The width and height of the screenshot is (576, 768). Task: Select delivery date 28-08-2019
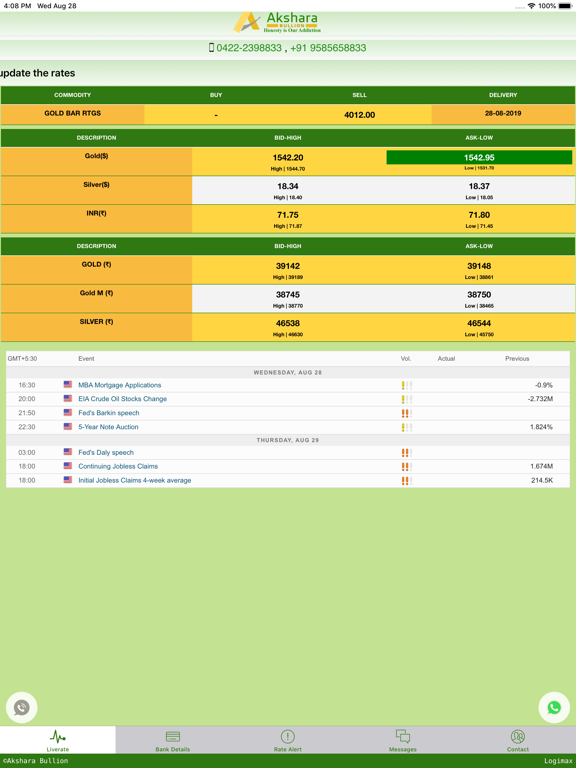[503, 114]
